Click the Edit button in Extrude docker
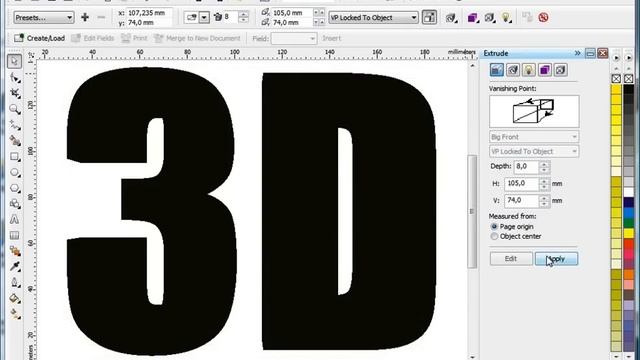The width and height of the screenshot is (640, 360). 511,259
